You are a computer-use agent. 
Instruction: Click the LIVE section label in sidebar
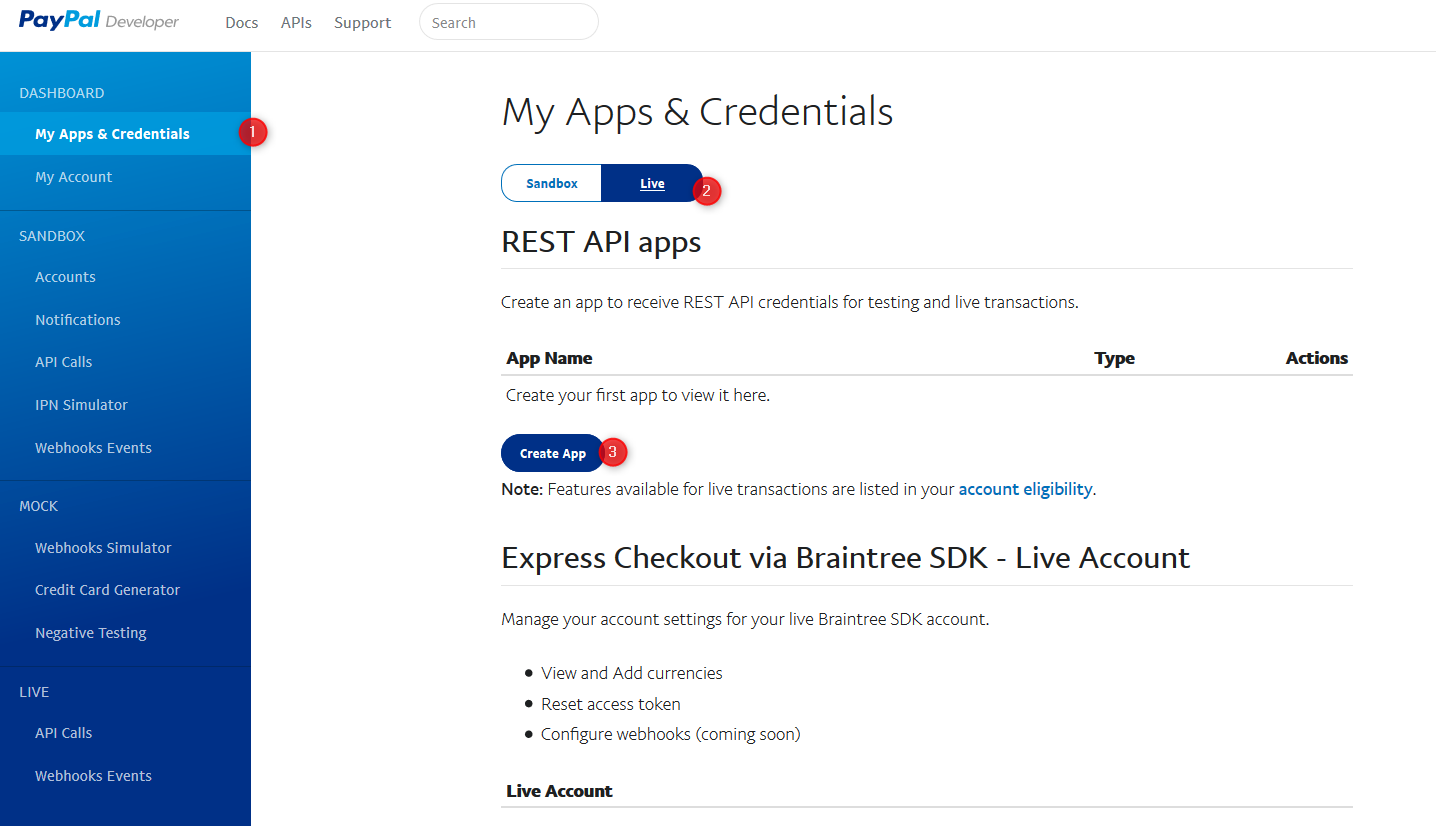(34, 692)
